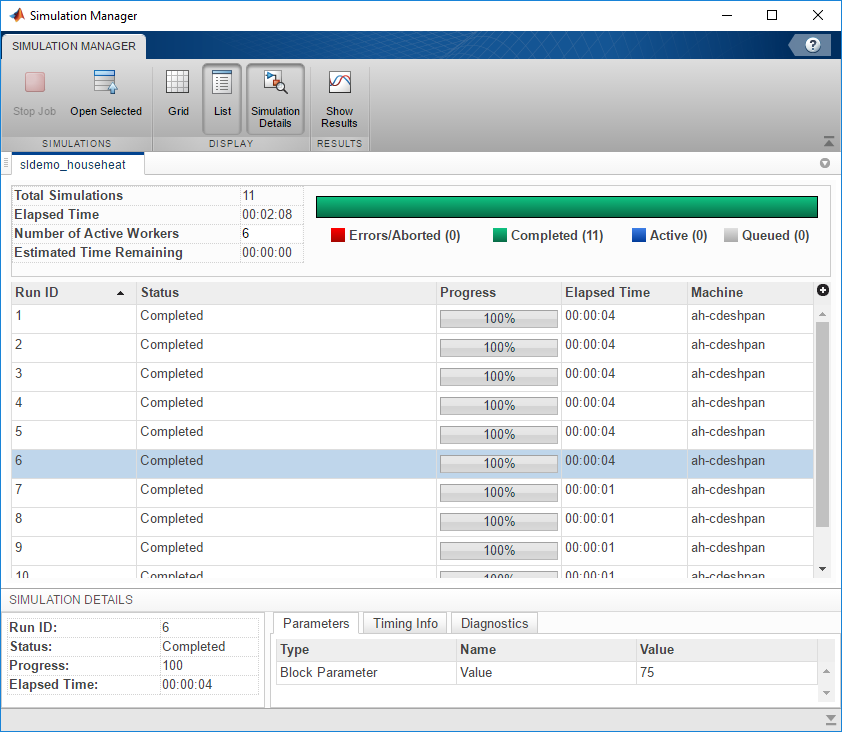
Task: Click the red Errors/Aborted legend swatch
Action: click(338, 236)
